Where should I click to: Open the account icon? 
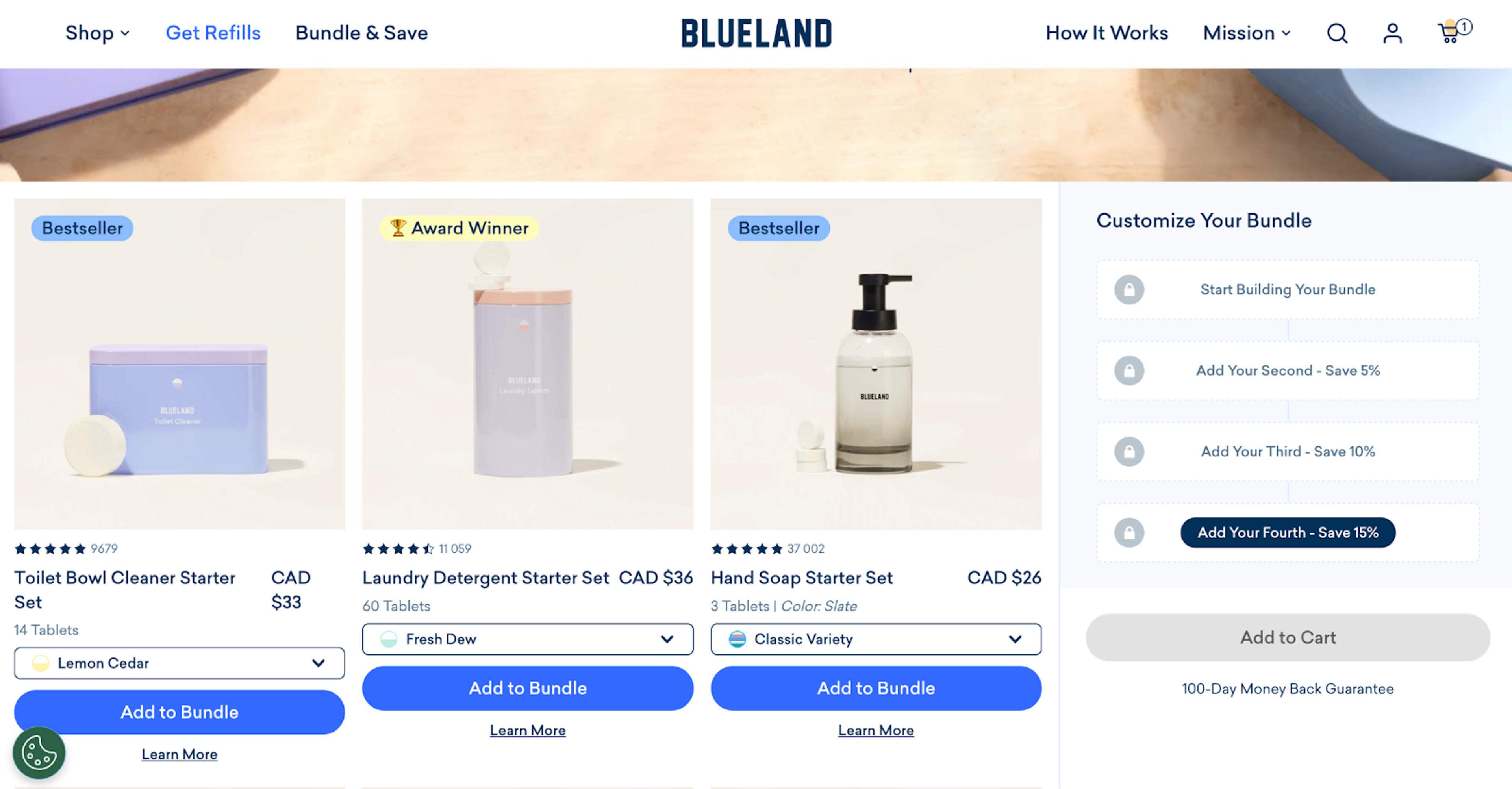pyautogui.click(x=1391, y=33)
